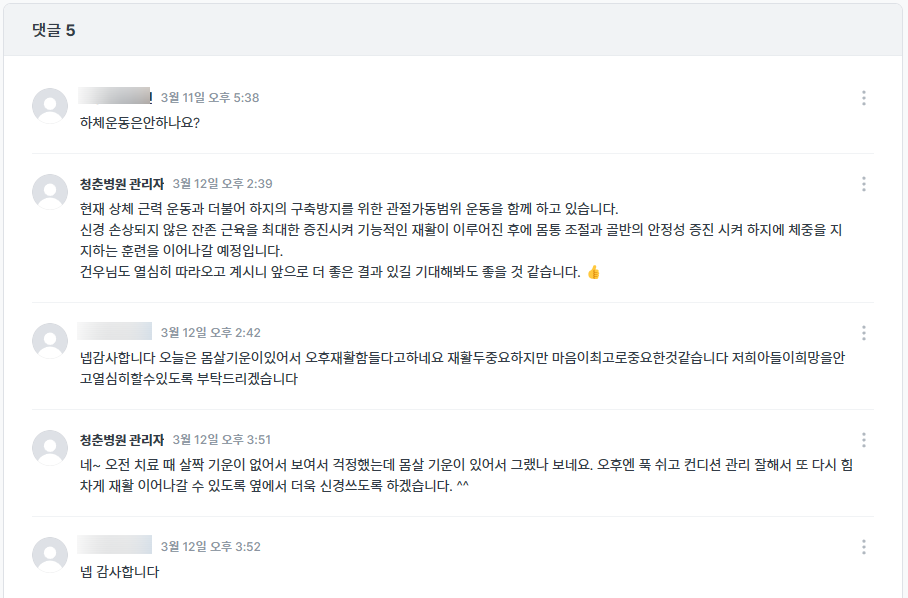Click timestamp 3월 12일 오후 2:39
The height and width of the screenshot is (598, 908).
click(222, 184)
